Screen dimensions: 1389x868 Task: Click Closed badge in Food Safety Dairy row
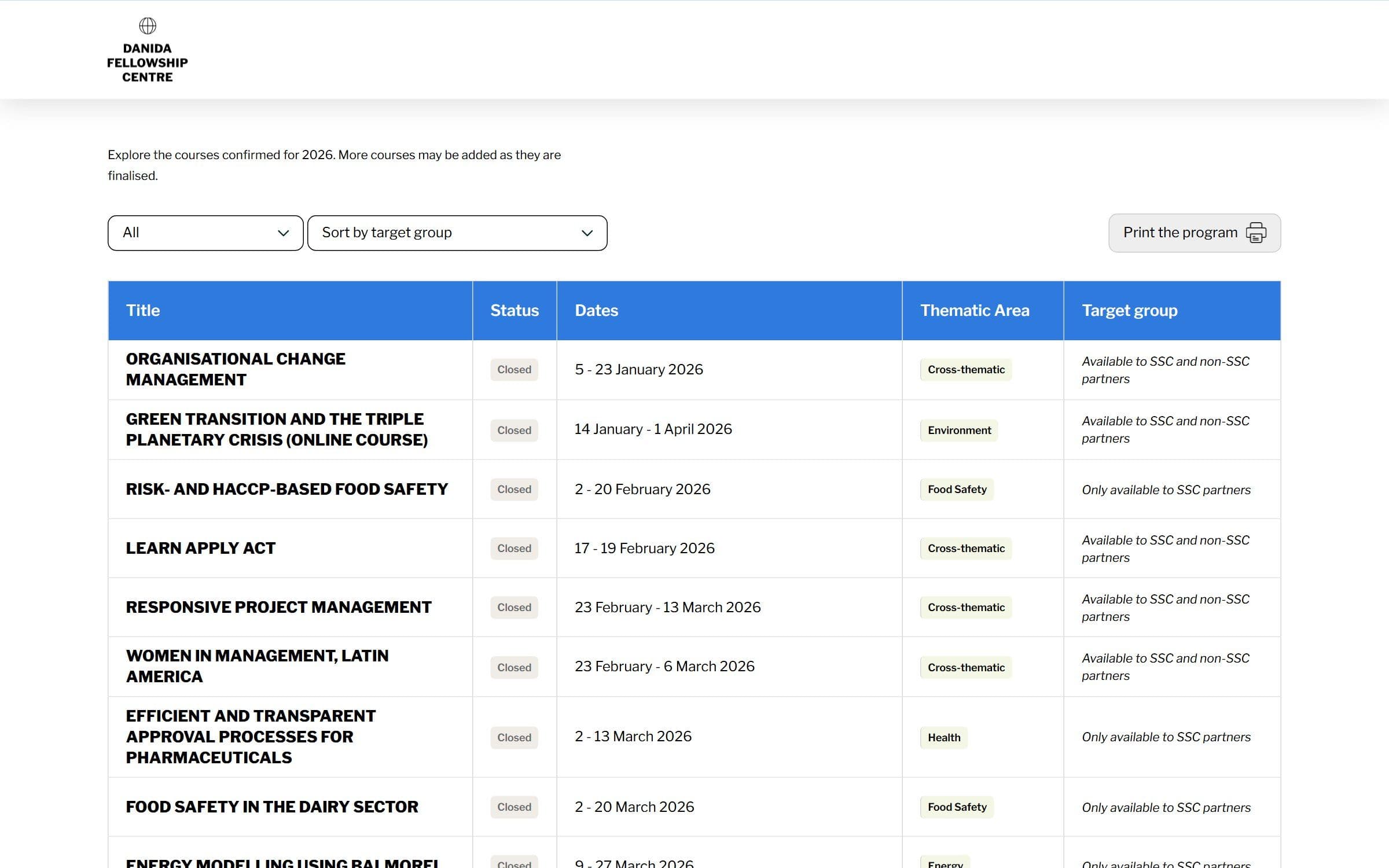514,807
